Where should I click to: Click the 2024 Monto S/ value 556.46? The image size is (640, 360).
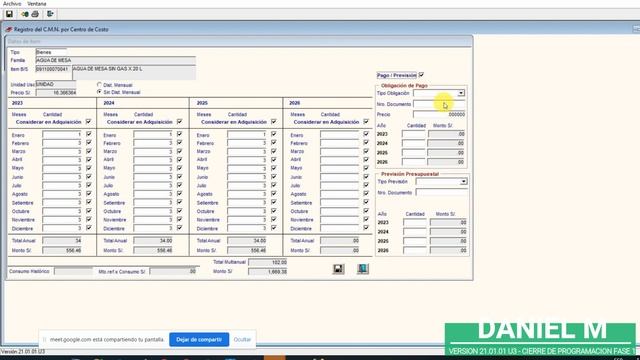153,250
